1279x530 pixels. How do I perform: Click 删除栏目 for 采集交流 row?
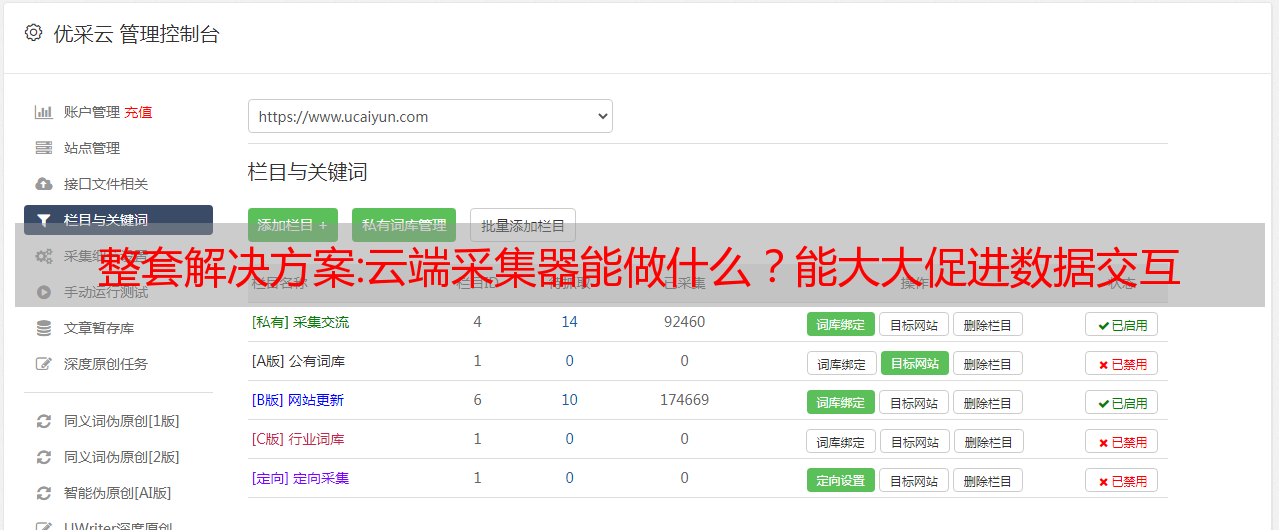pyautogui.click(x=988, y=324)
